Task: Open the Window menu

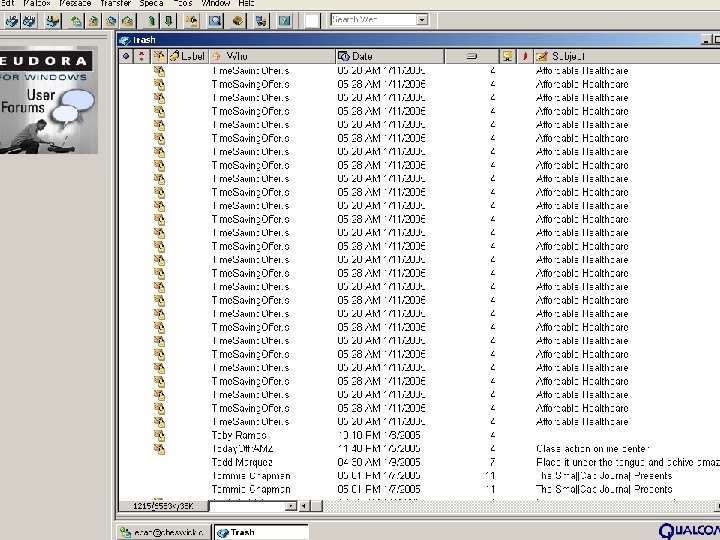Action: click(216, 3)
